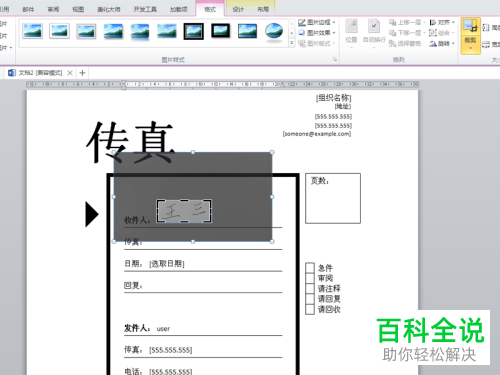
Task: Check the 急件 checkbox
Action: pyautogui.click(x=310, y=268)
